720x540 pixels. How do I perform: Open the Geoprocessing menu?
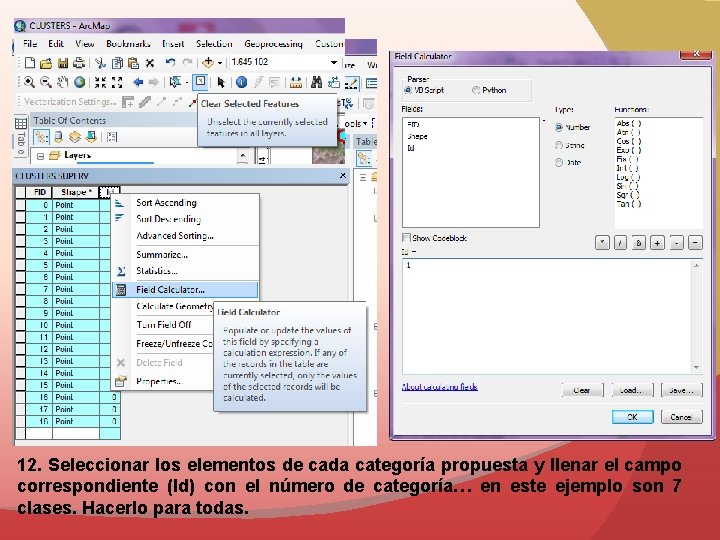click(x=273, y=44)
